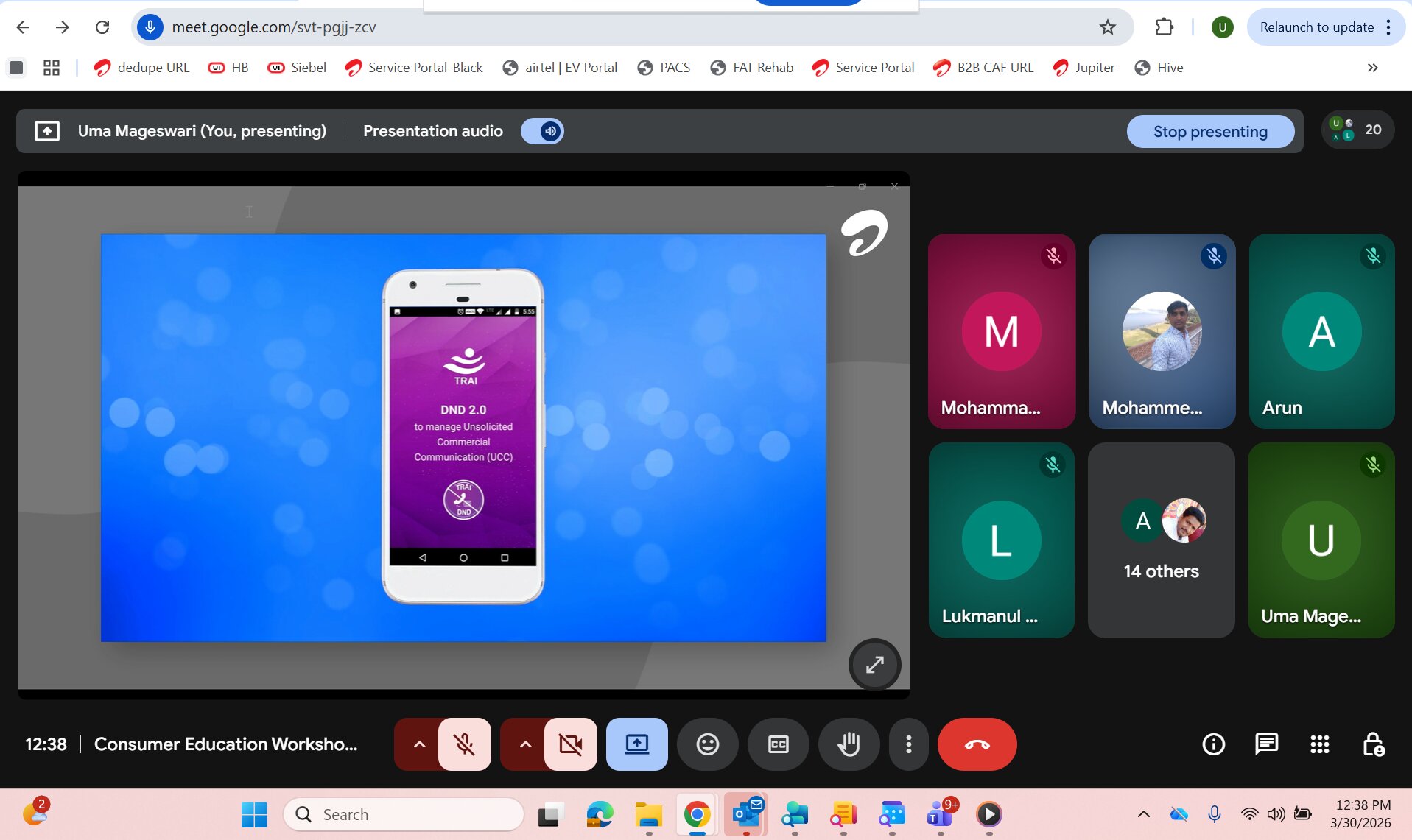The height and width of the screenshot is (840, 1412).
Task: Toggle the Presentation audio switch
Action: [x=542, y=131]
